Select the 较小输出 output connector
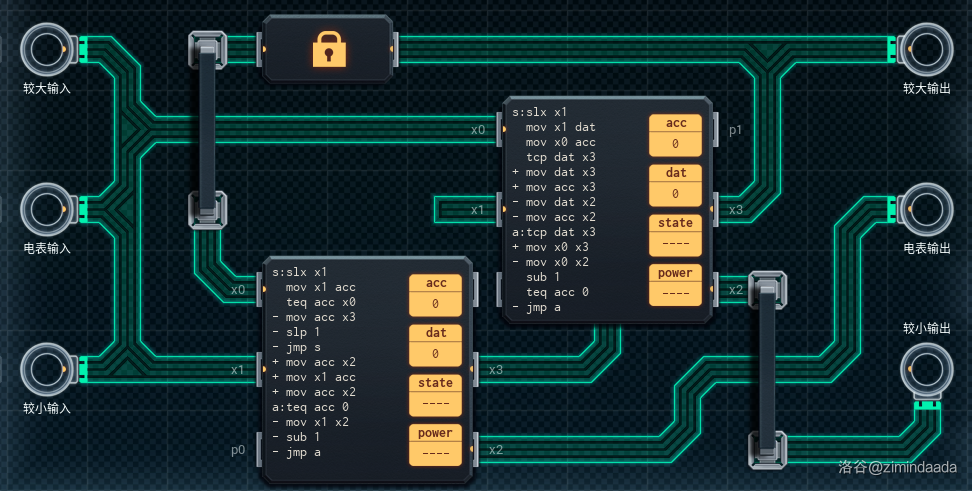Image resolution: width=972 pixels, height=491 pixels. click(x=926, y=369)
